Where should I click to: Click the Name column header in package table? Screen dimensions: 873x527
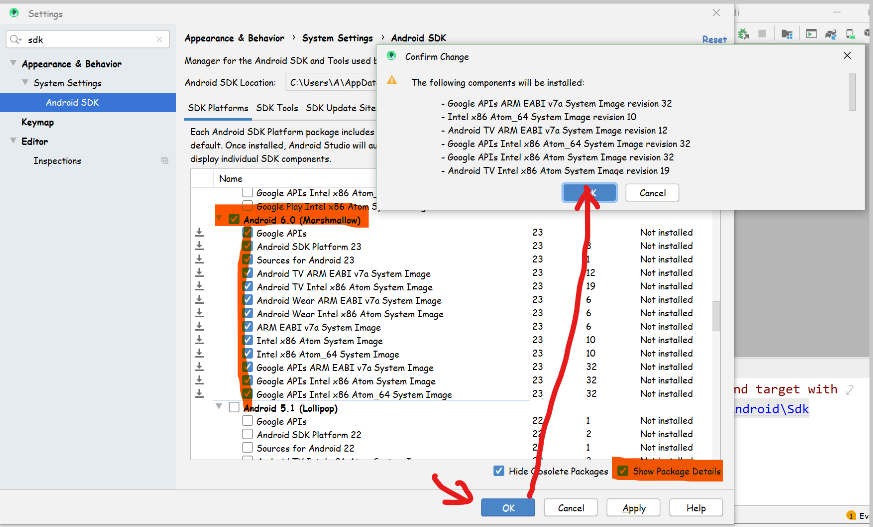click(230, 179)
